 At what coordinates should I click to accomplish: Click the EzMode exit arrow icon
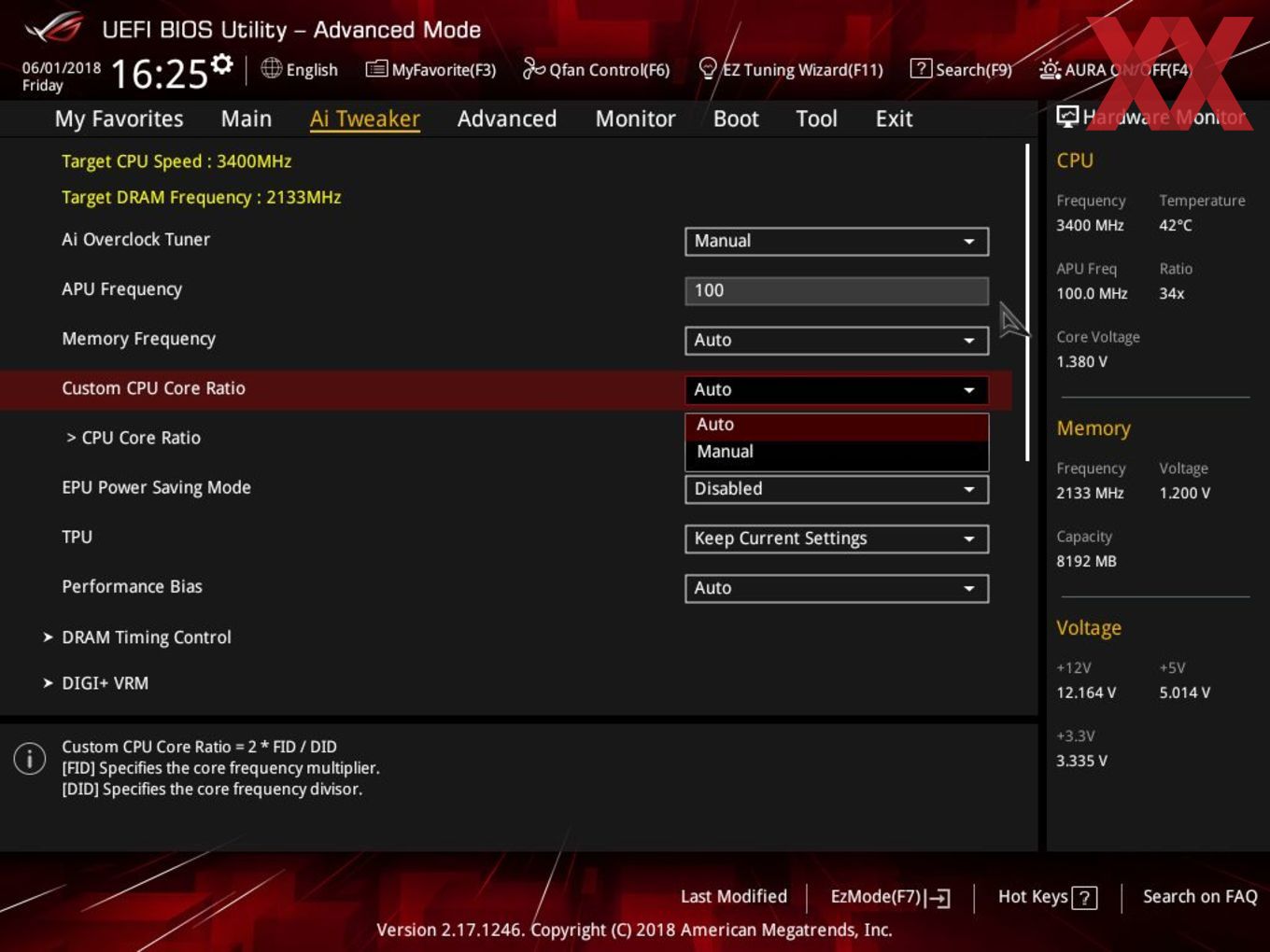coord(938,898)
